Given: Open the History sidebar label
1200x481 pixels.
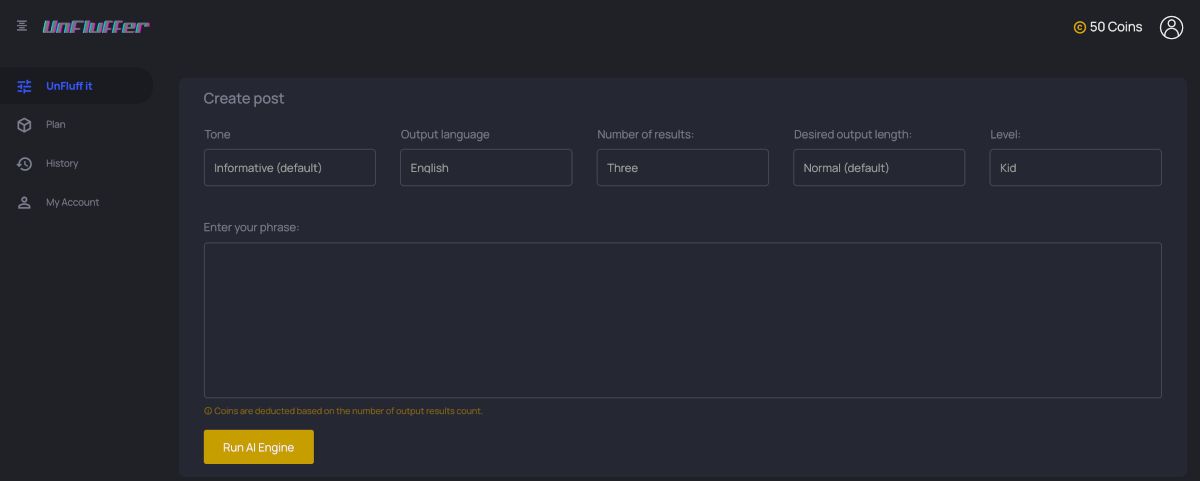Looking at the screenshot, I should 62,164.
